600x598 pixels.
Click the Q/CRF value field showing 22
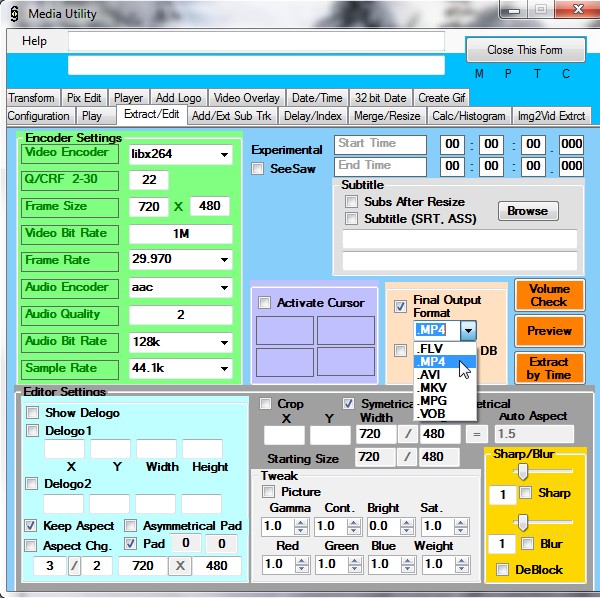tap(149, 180)
